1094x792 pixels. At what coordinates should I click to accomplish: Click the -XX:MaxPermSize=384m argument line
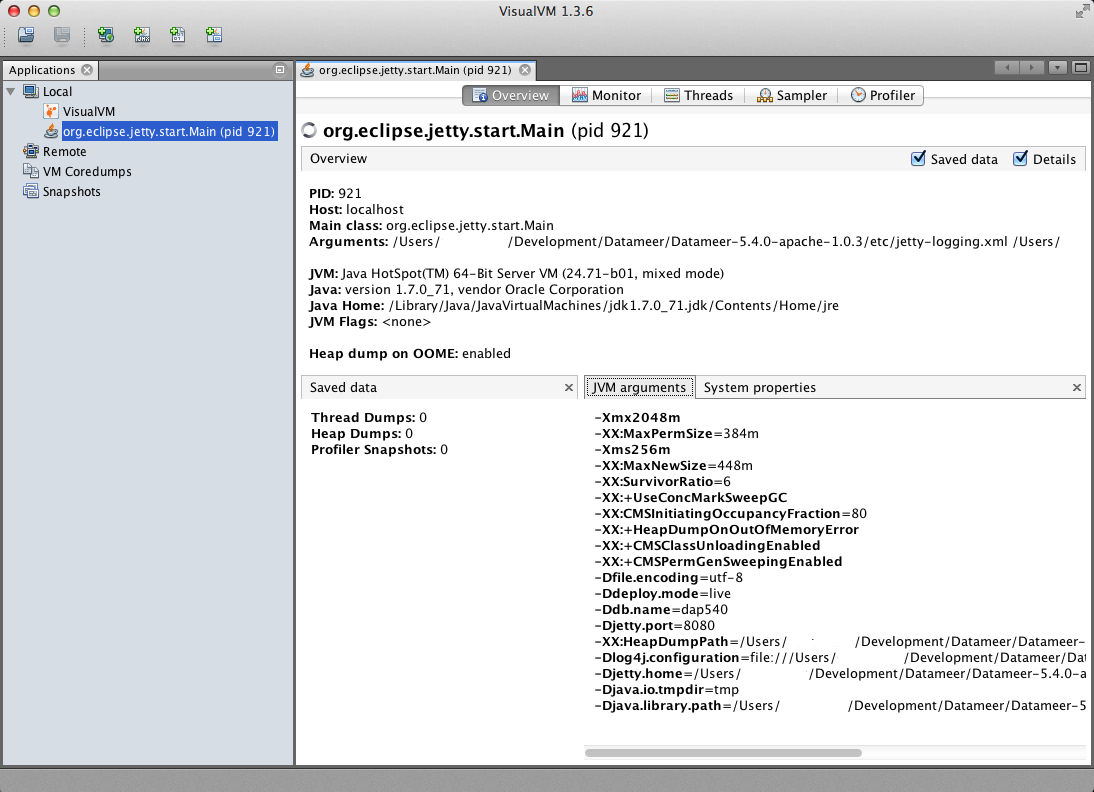(x=676, y=433)
